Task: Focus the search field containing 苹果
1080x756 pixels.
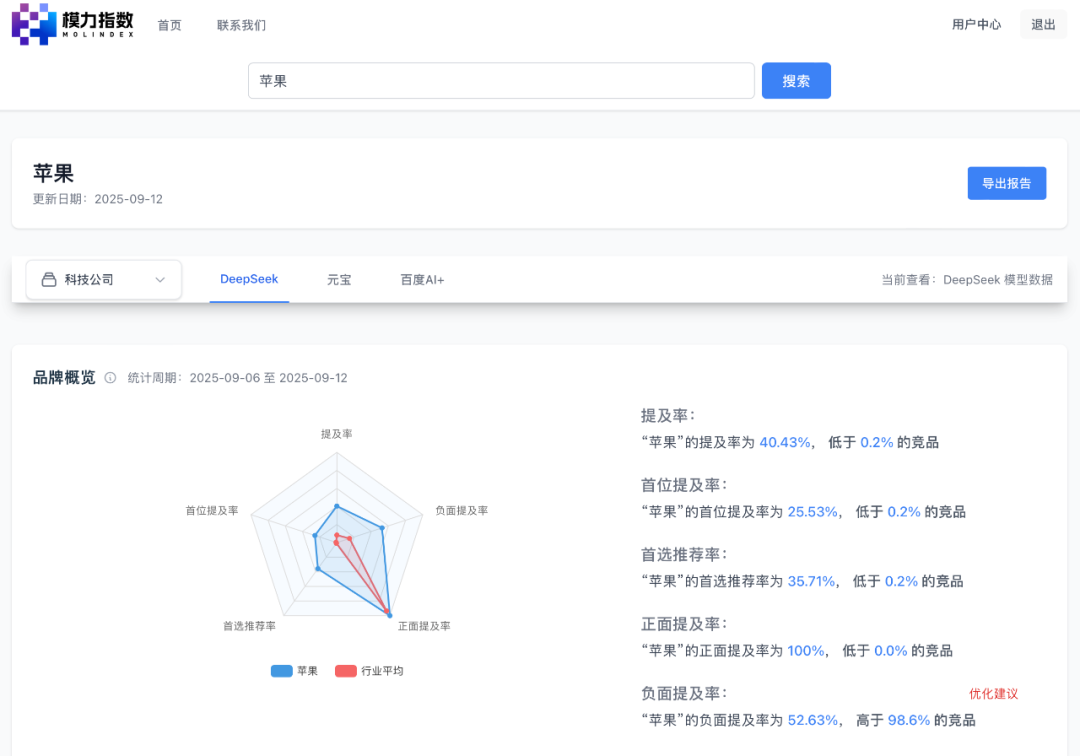Action: point(501,81)
